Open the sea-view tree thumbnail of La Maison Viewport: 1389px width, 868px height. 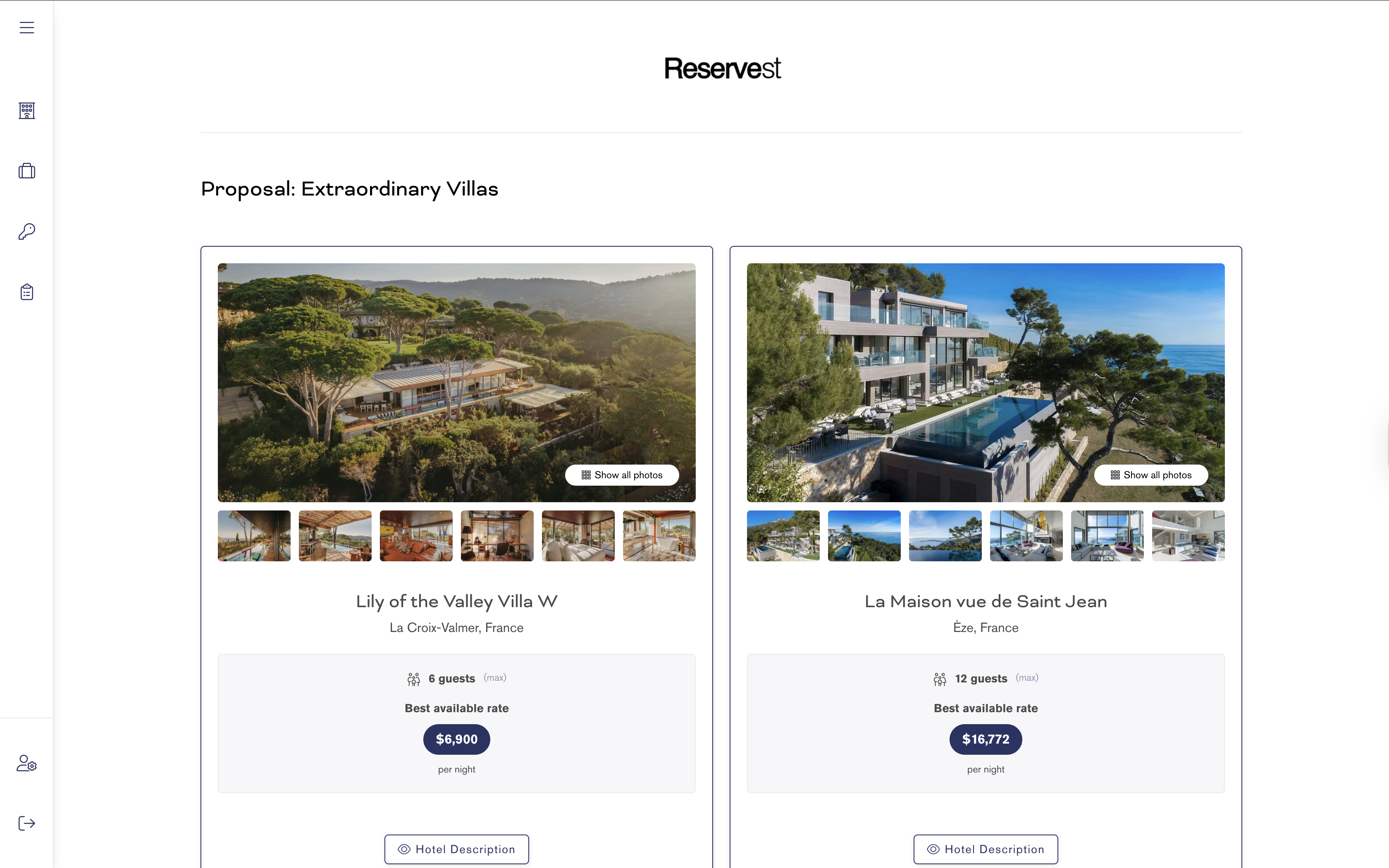coord(945,536)
